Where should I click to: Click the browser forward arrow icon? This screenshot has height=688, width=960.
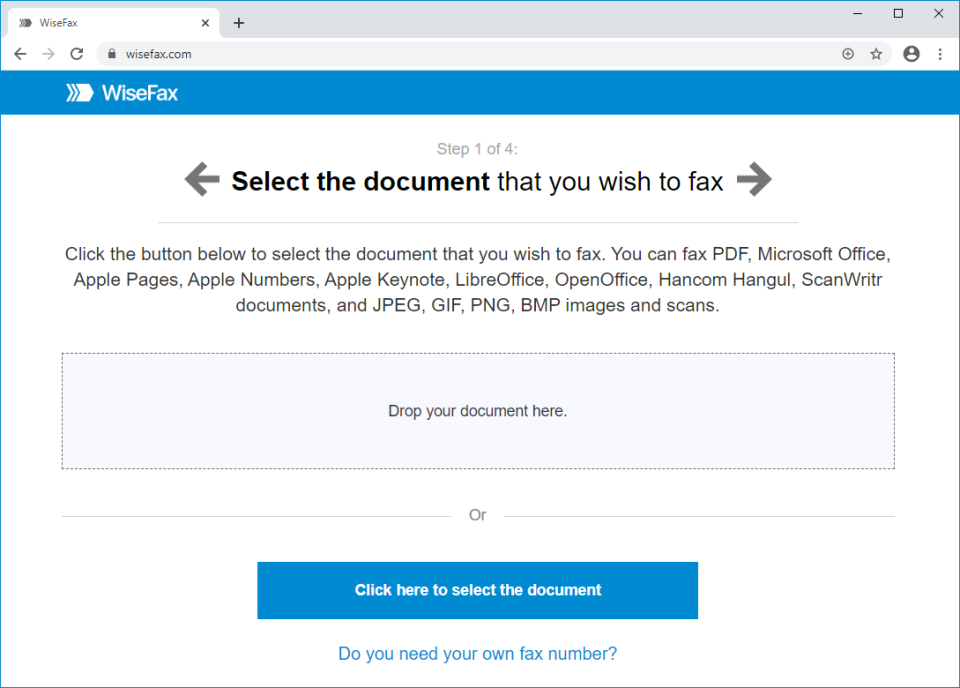(48, 53)
